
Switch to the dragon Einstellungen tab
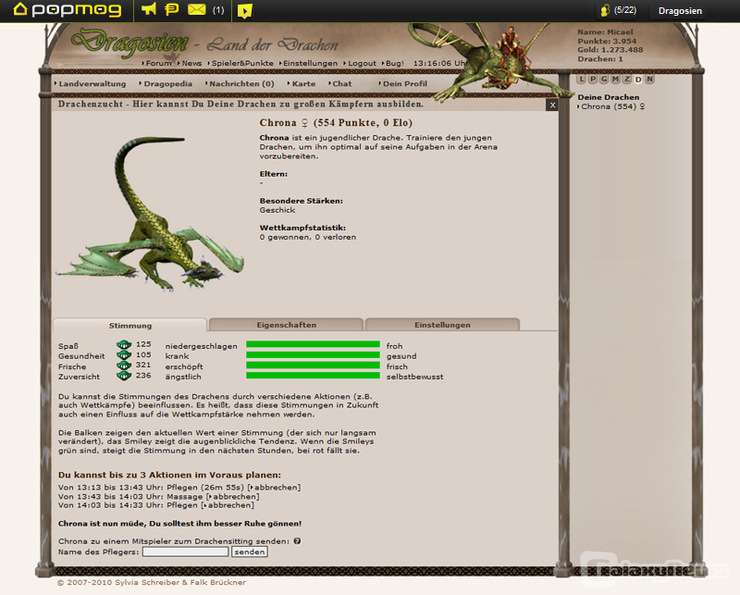click(442, 325)
